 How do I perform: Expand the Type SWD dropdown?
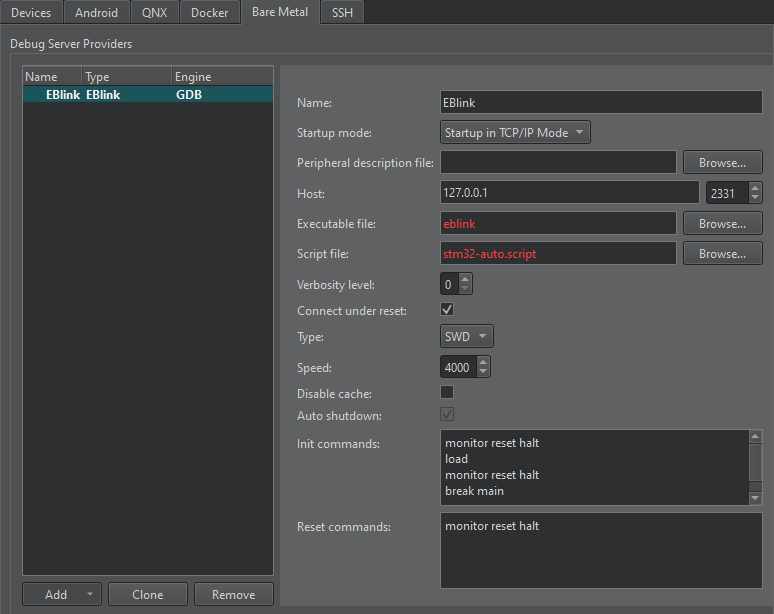pos(466,337)
